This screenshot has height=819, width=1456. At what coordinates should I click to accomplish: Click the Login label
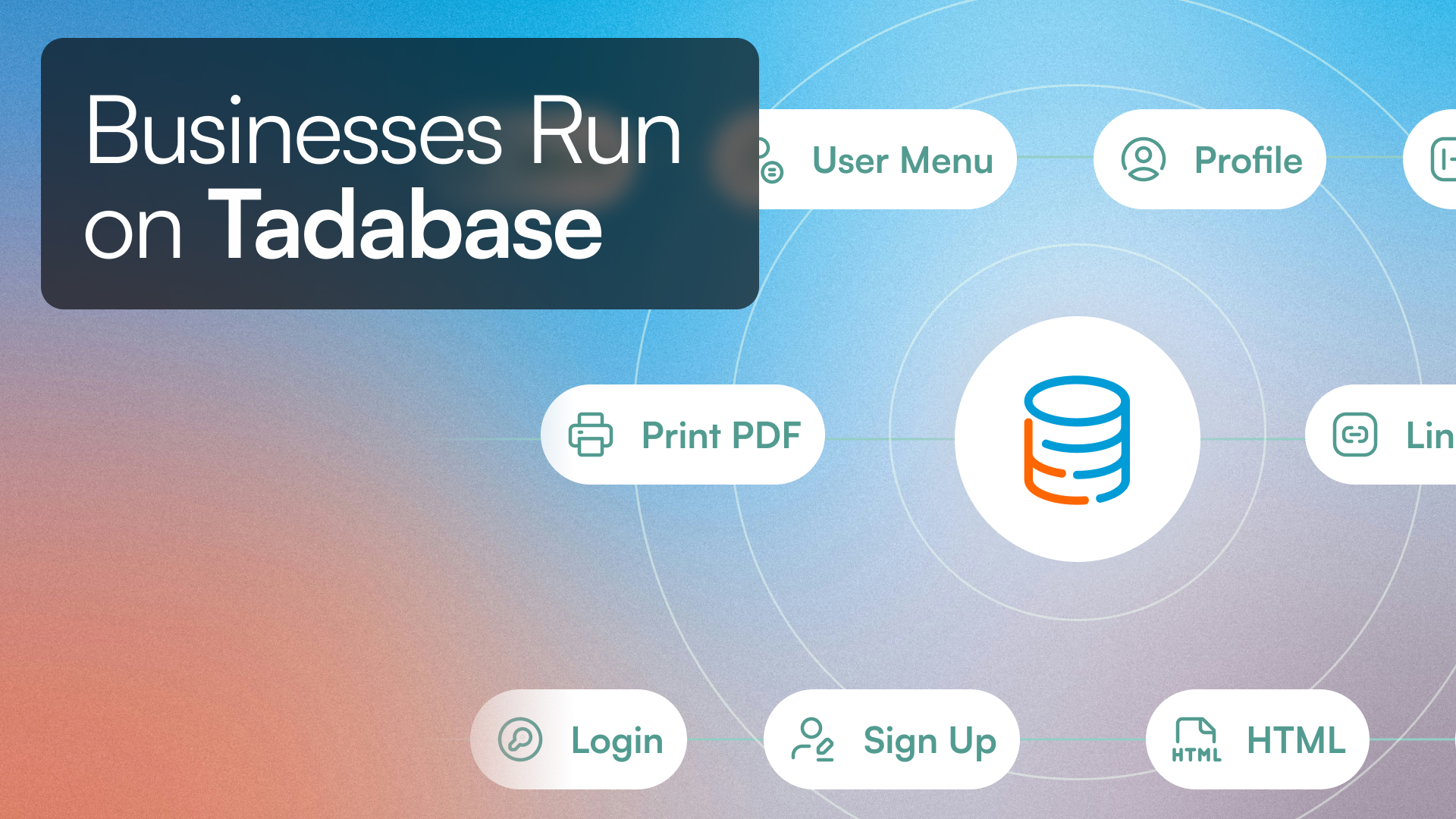(x=617, y=742)
